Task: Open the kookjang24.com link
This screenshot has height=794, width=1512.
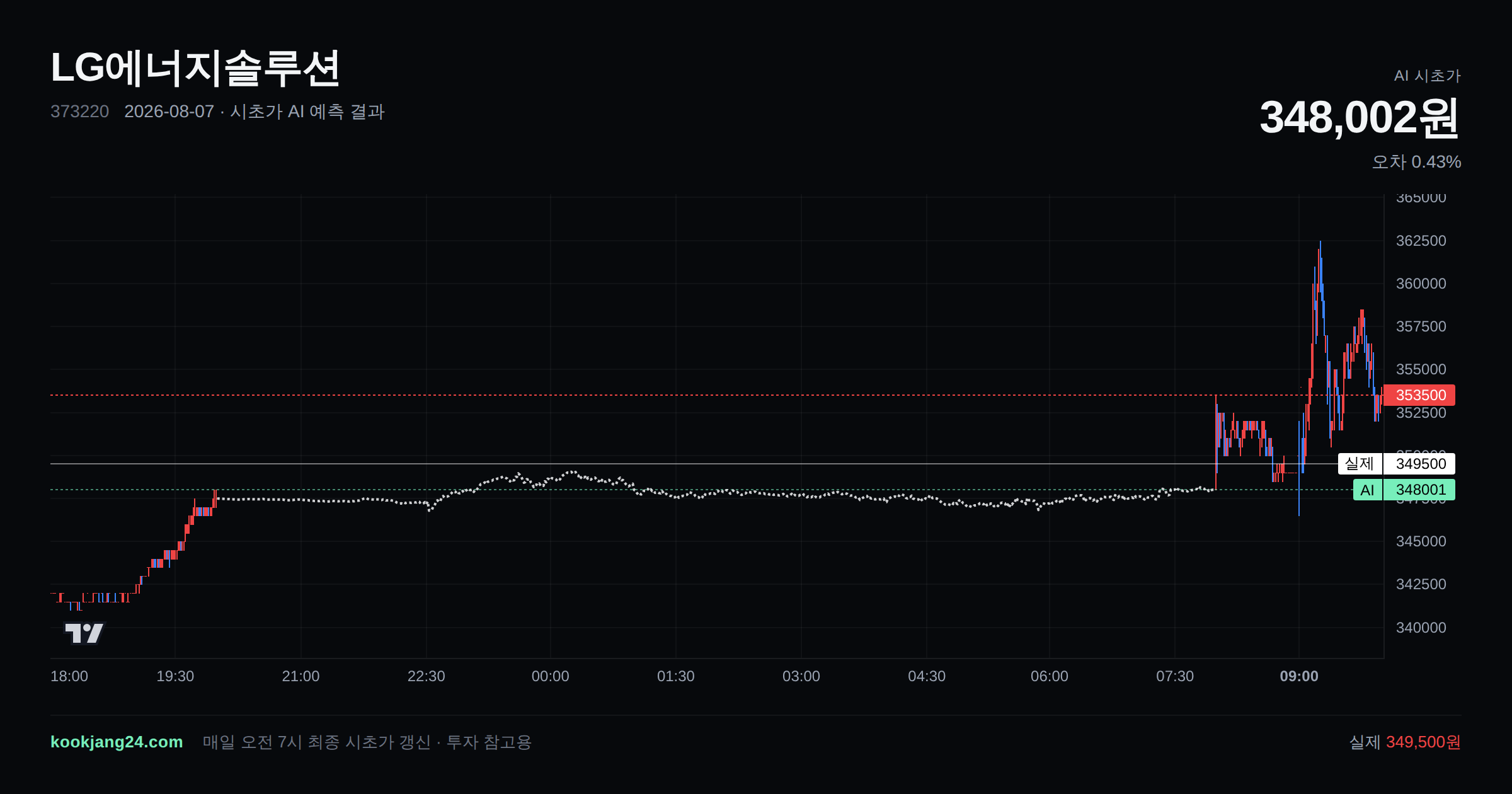Action: coord(117,742)
